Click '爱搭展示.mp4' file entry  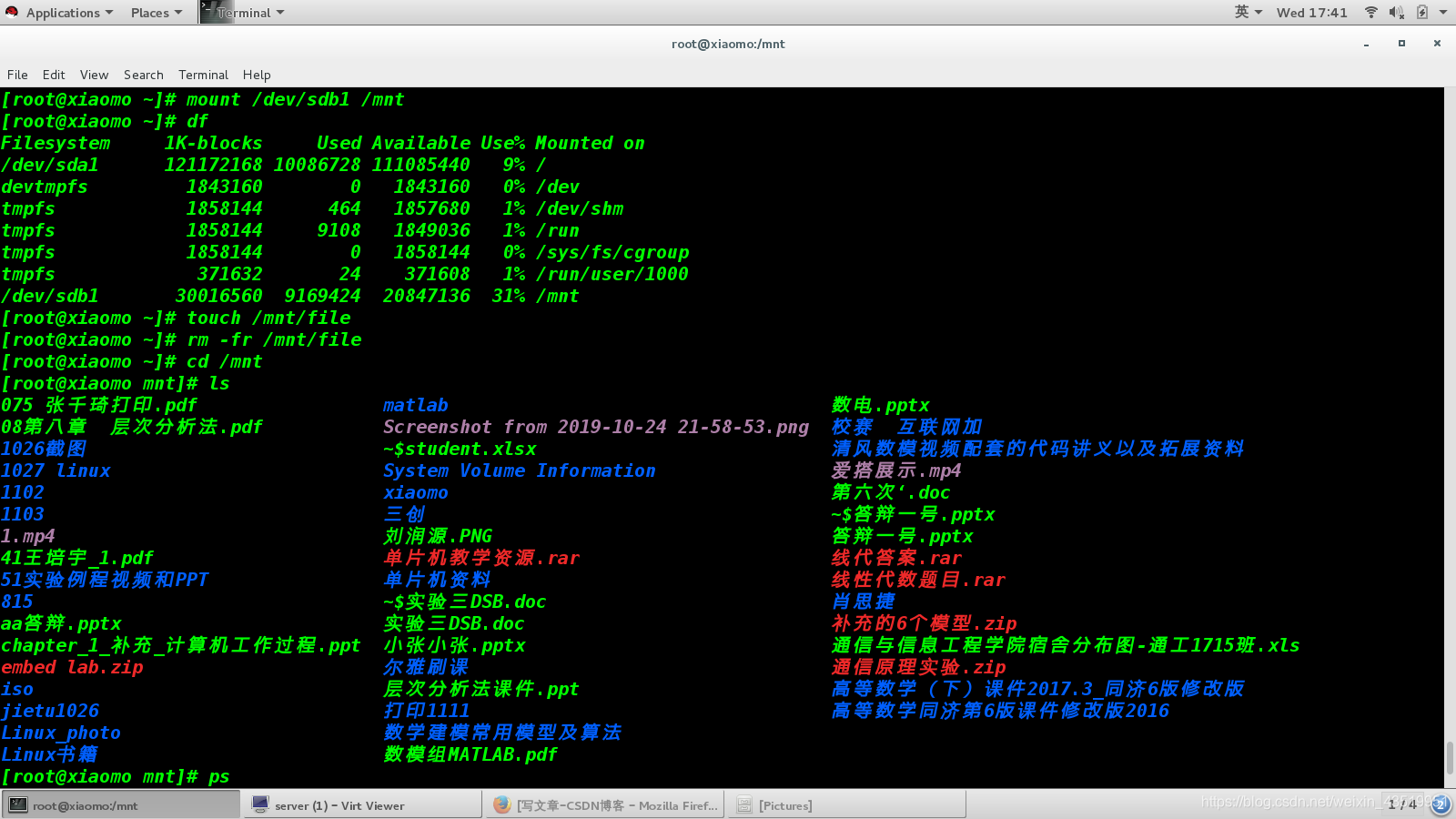(x=896, y=470)
